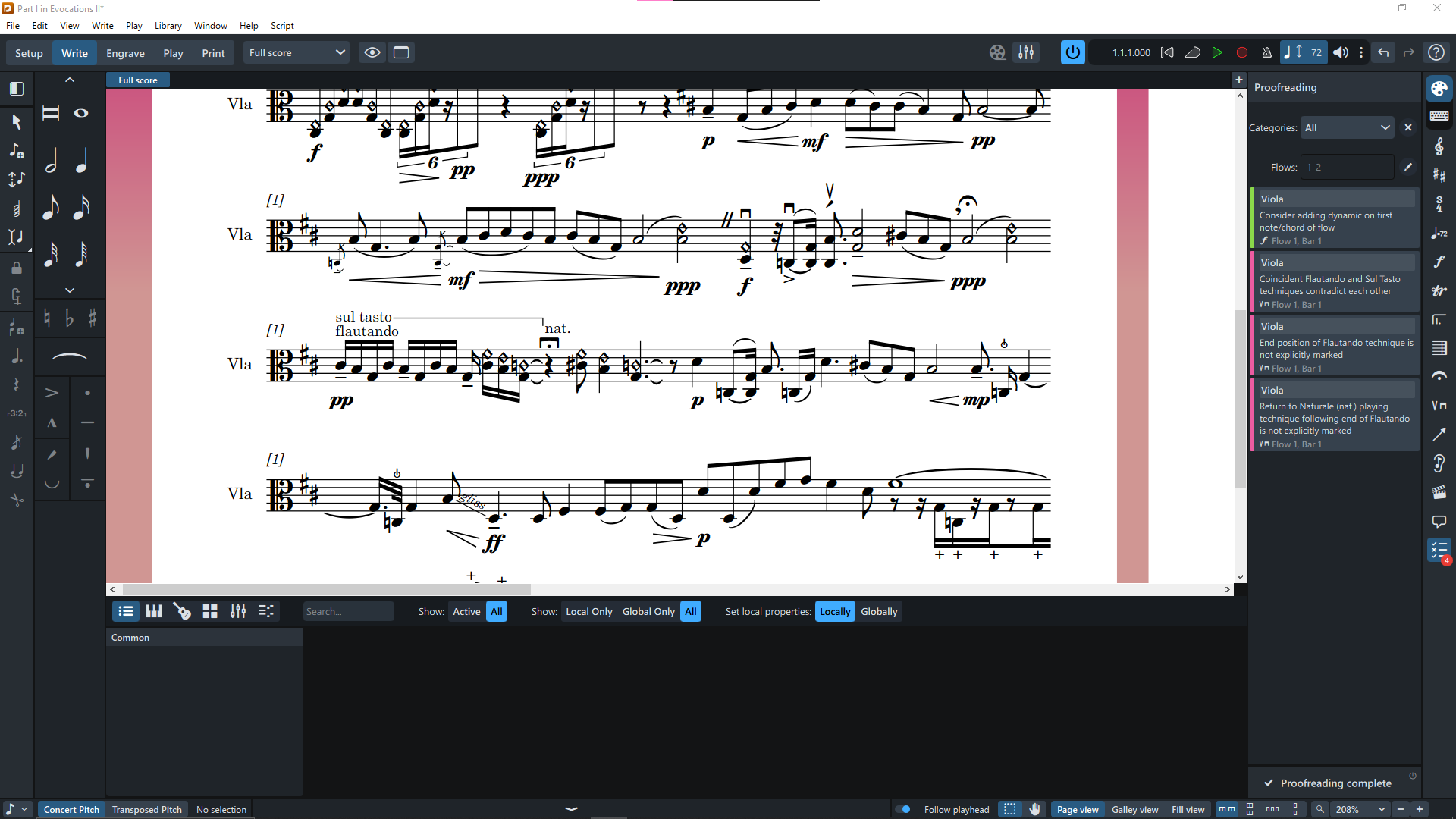Open the Comments panel icon
The width and height of the screenshot is (1456, 819).
pyautogui.click(x=1439, y=522)
